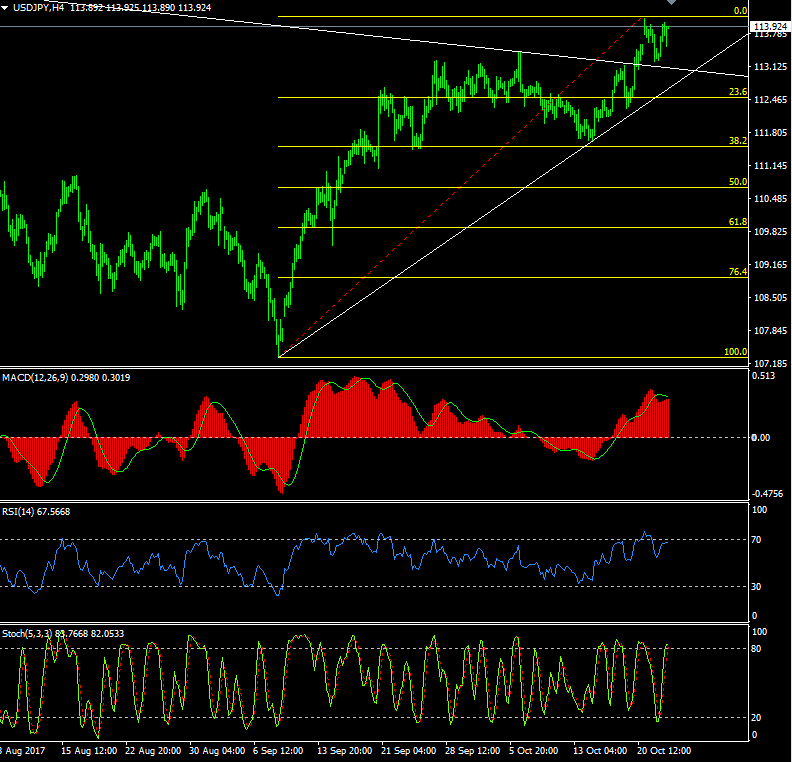The image size is (792, 762).
Task: Click time axis label 15 Aug 12:00
Action: pyautogui.click(x=89, y=750)
